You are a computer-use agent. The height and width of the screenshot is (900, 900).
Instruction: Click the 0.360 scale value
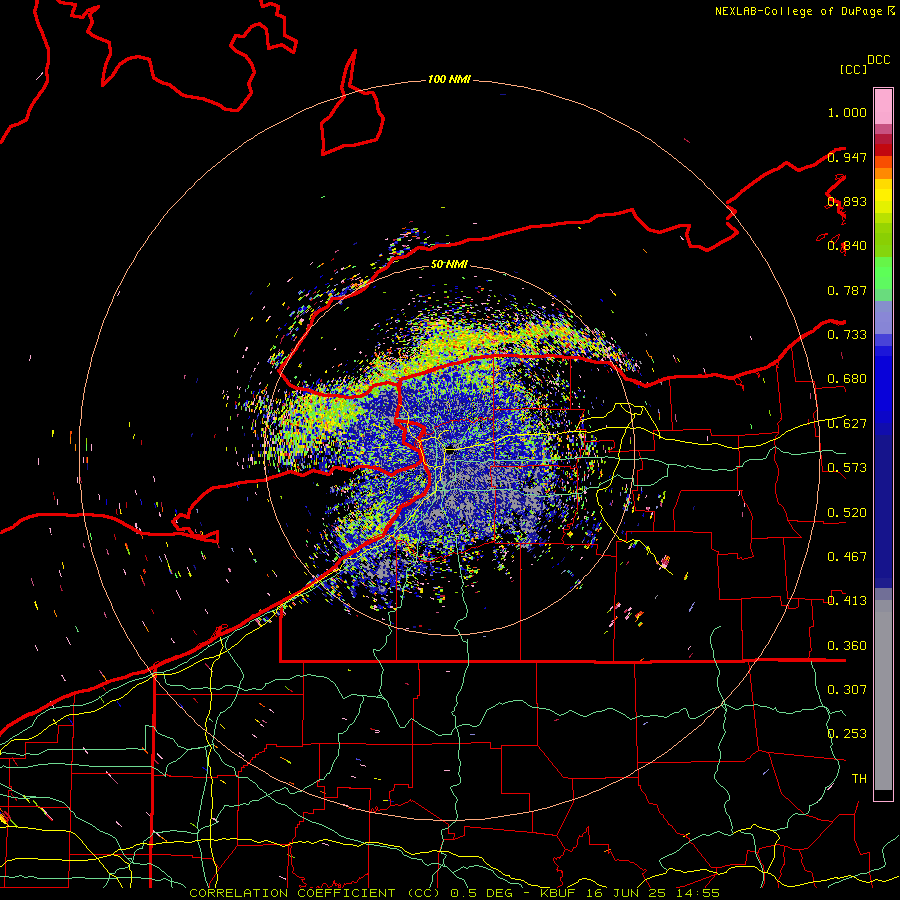pyautogui.click(x=847, y=646)
